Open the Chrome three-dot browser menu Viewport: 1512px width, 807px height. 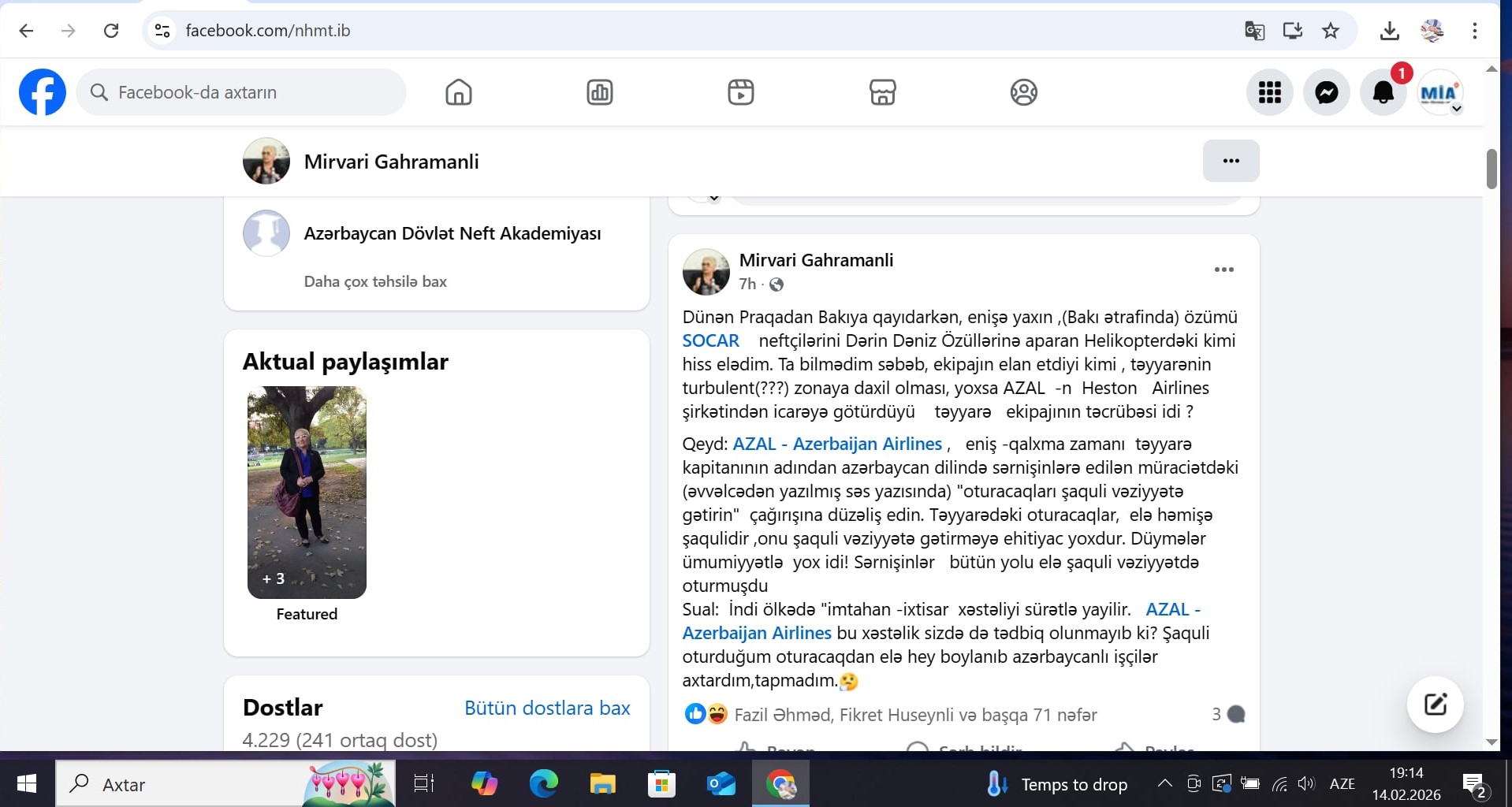point(1474,31)
